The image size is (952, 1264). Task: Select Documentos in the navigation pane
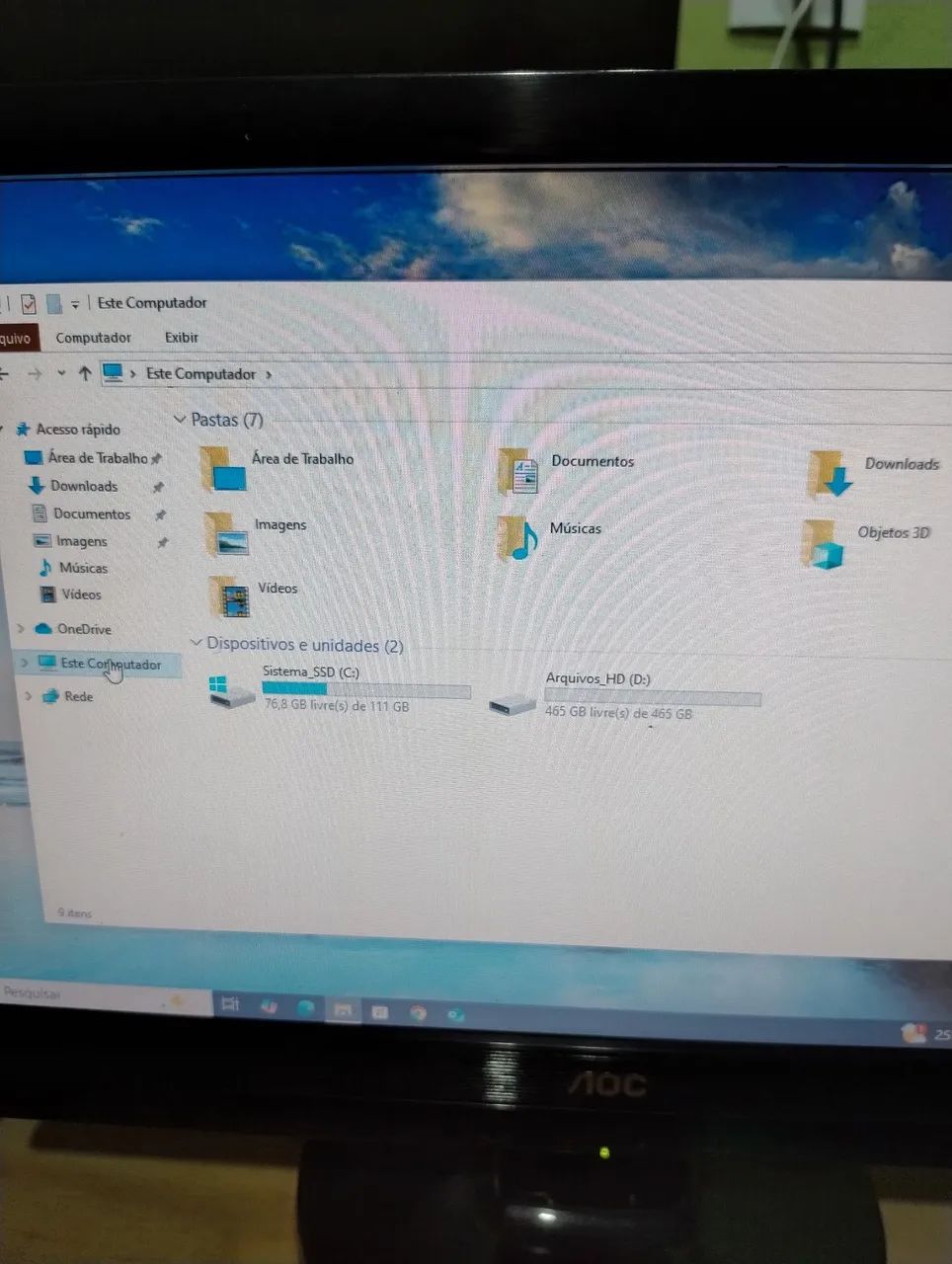(92, 513)
